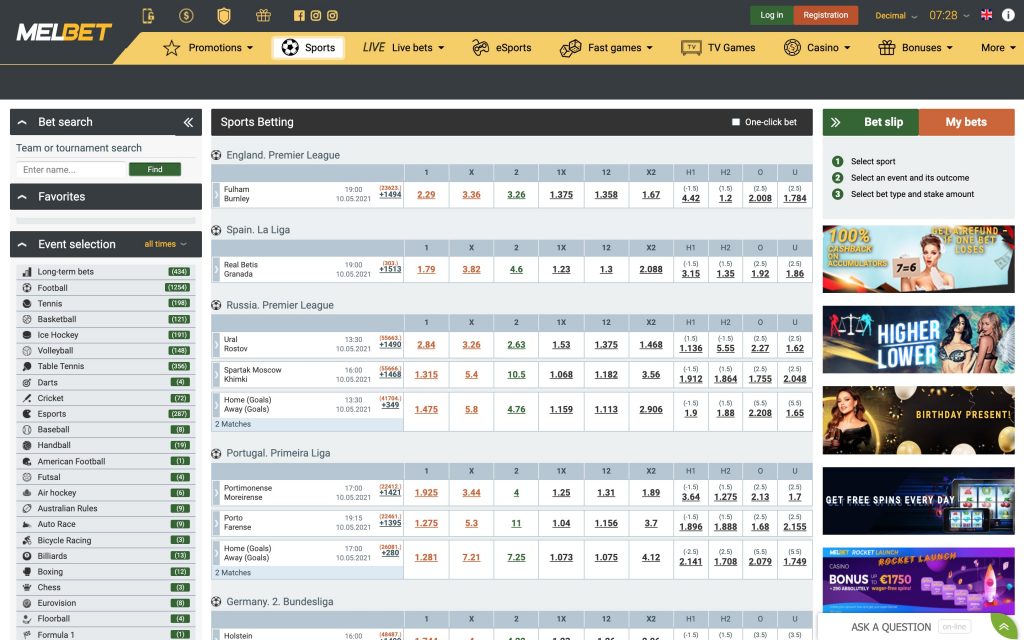Open the gift box icon in top bar

(x=263, y=16)
